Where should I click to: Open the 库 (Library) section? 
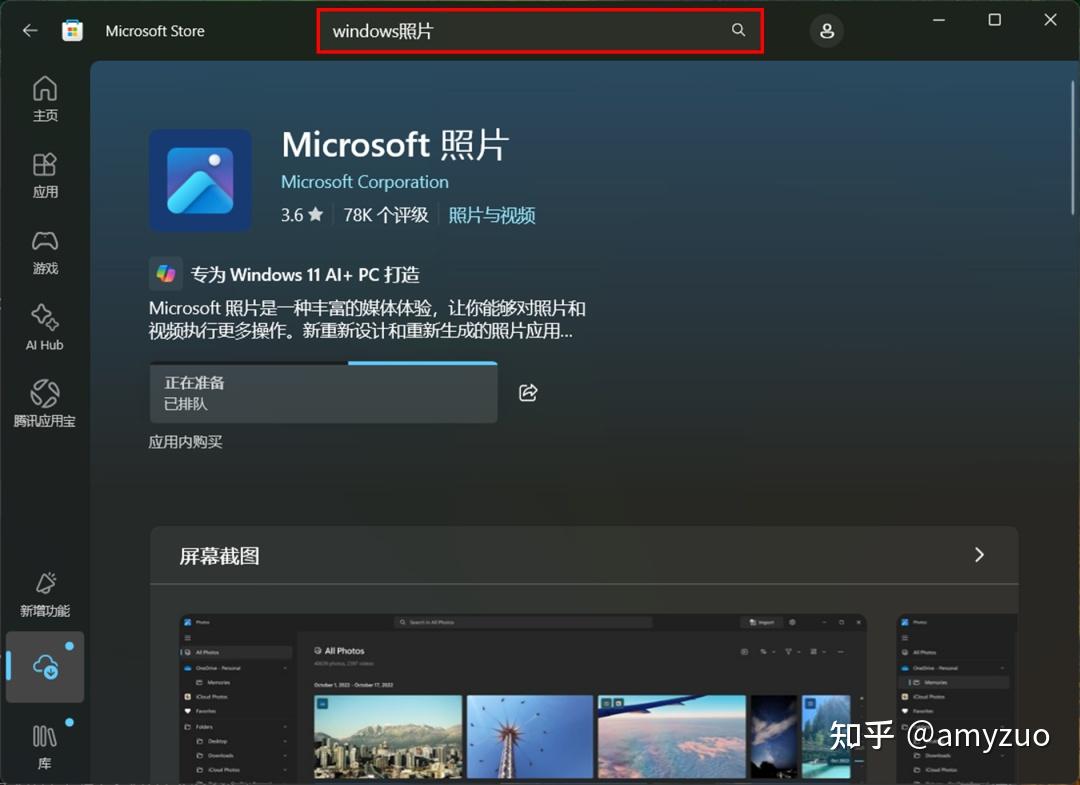point(44,745)
